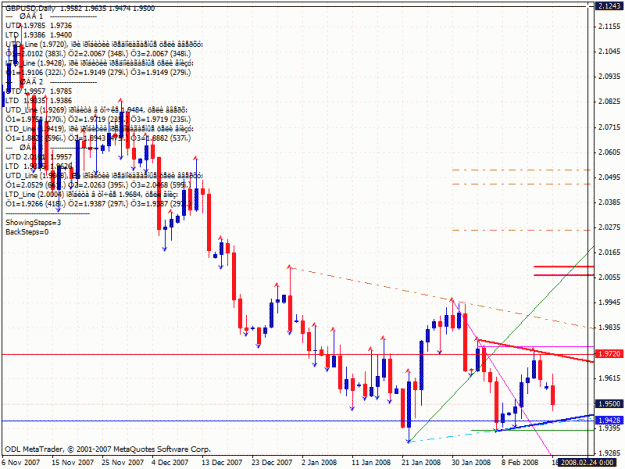
Task: Select the orange dashed descending trendline
Action: click(x=441, y=298)
